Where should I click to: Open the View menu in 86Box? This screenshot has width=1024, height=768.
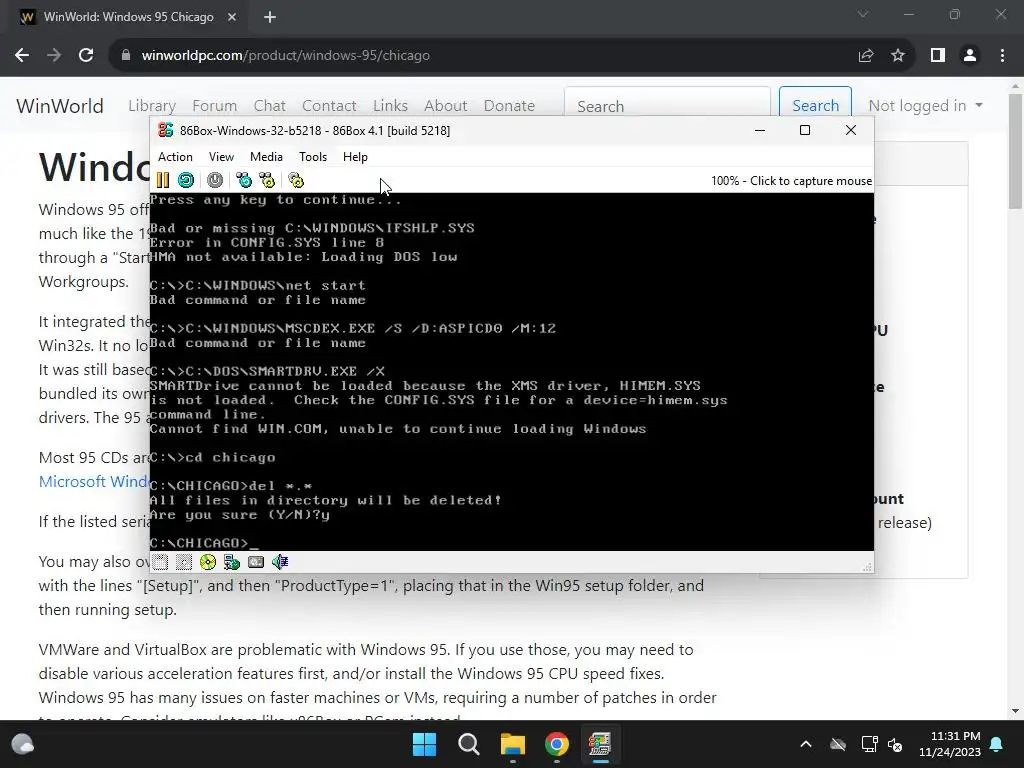tap(221, 157)
